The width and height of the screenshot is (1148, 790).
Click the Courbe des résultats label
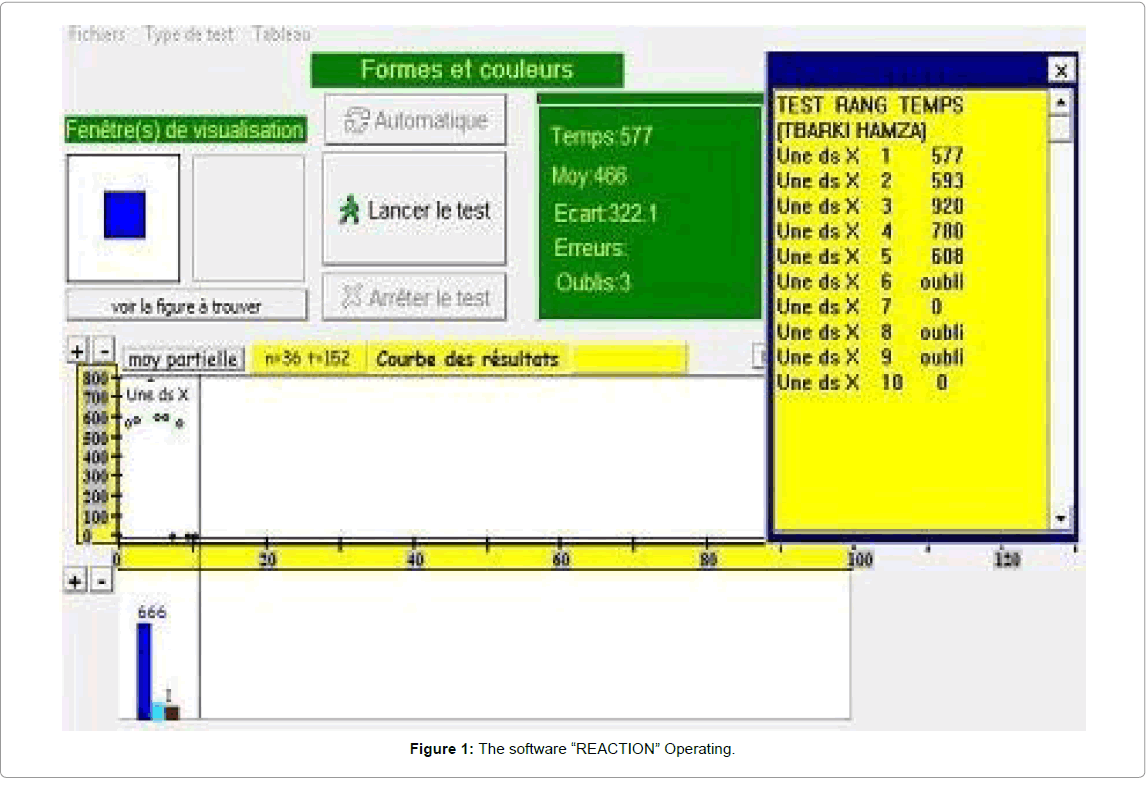pyautogui.click(x=467, y=359)
